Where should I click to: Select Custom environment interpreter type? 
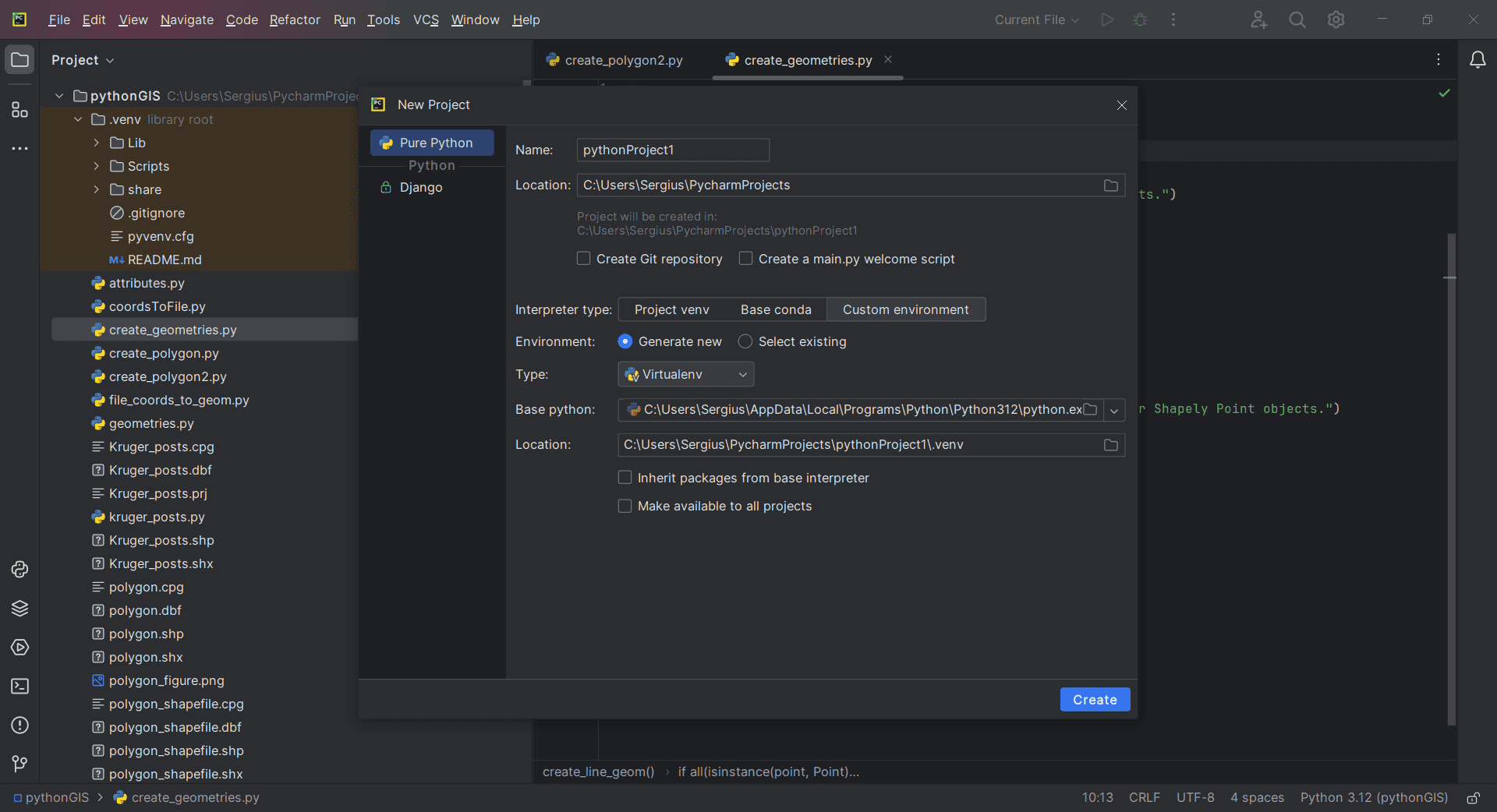906,309
